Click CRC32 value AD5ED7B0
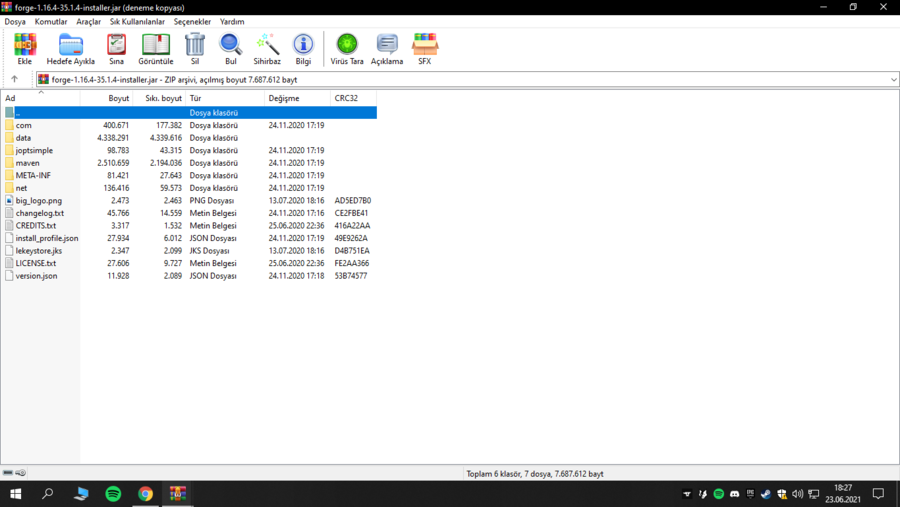900x507 pixels. tap(352, 200)
